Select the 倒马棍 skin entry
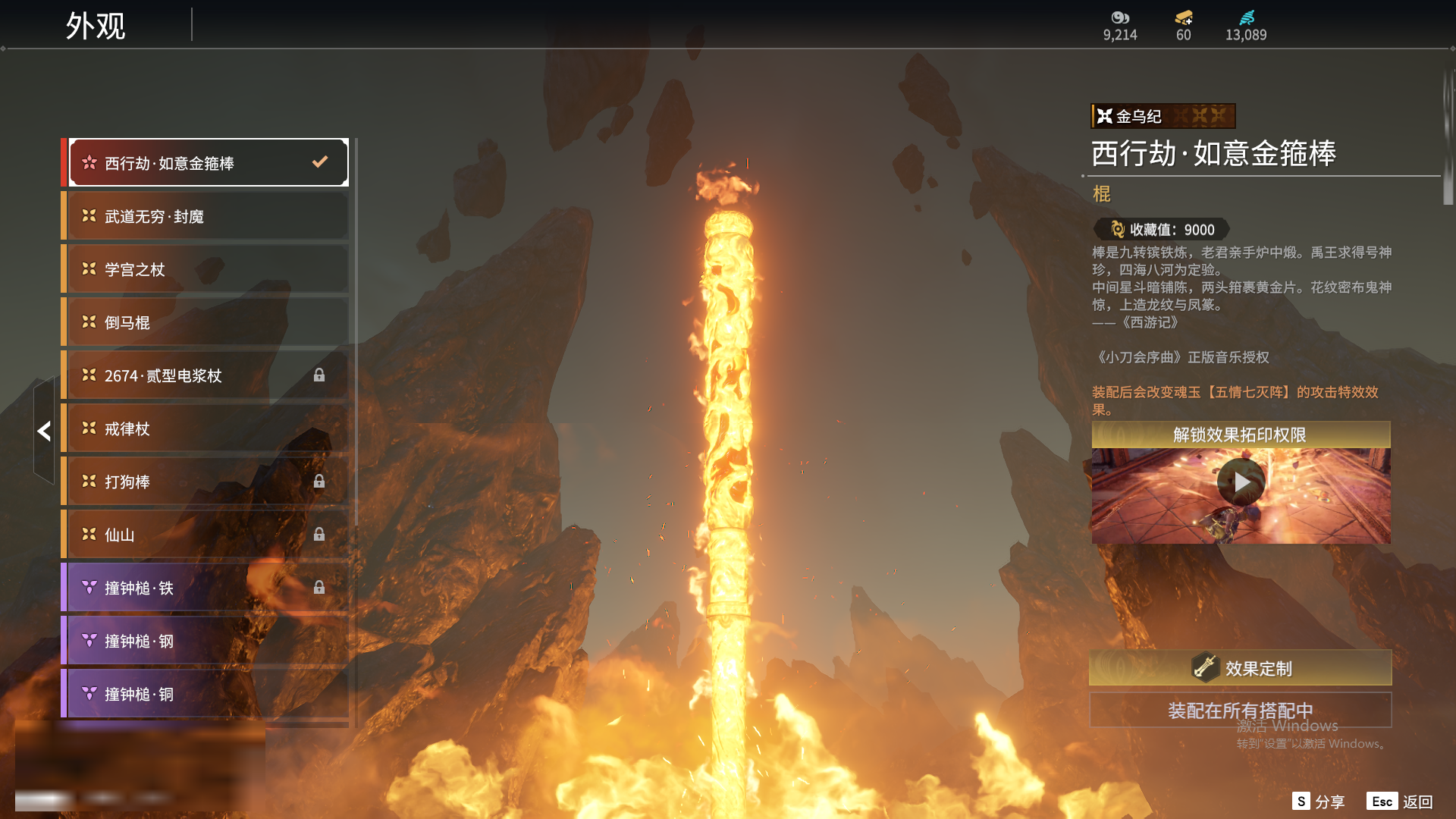The width and height of the screenshot is (1456, 819). (x=205, y=322)
